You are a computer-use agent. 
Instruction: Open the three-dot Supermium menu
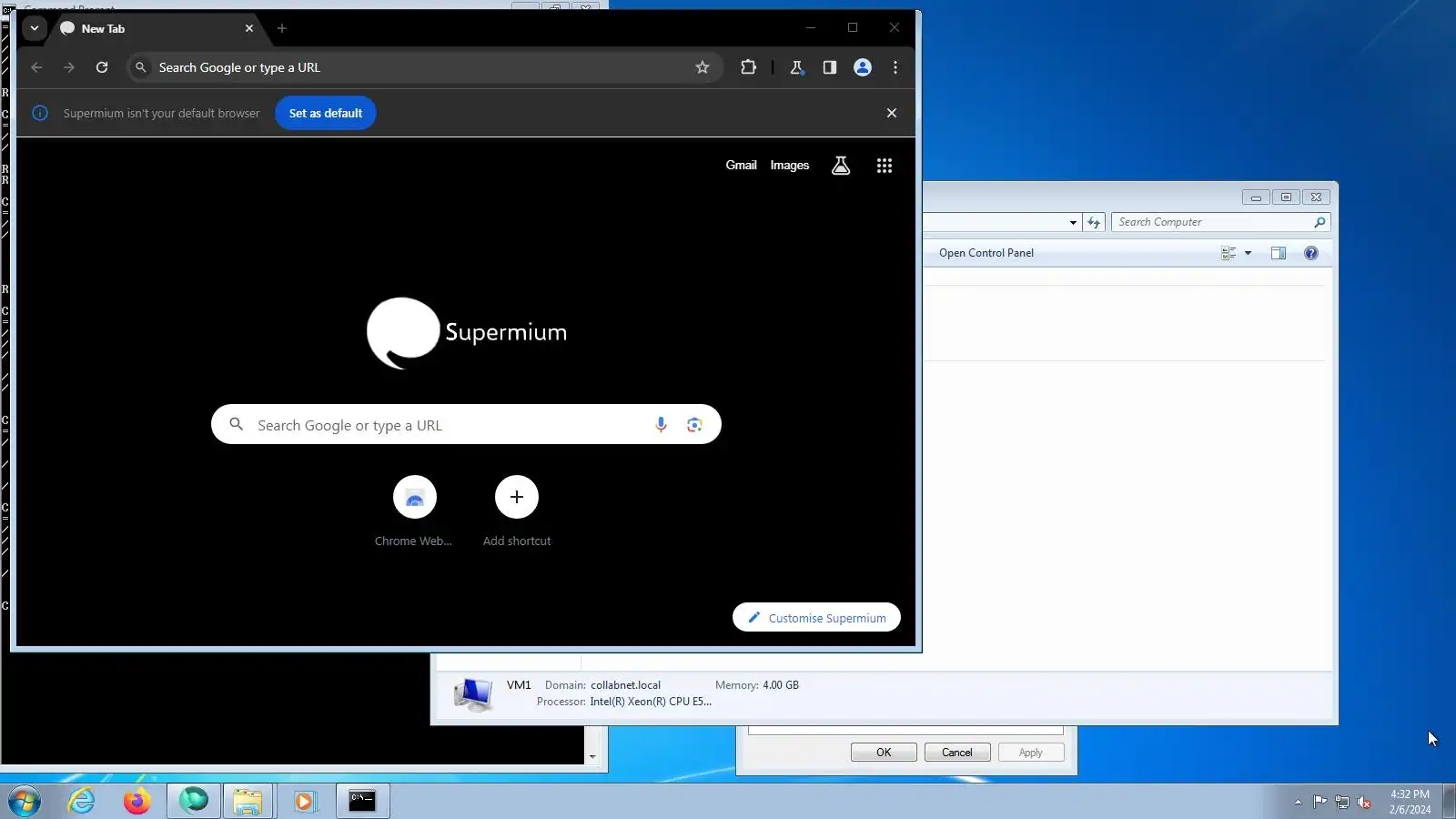click(895, 67)
